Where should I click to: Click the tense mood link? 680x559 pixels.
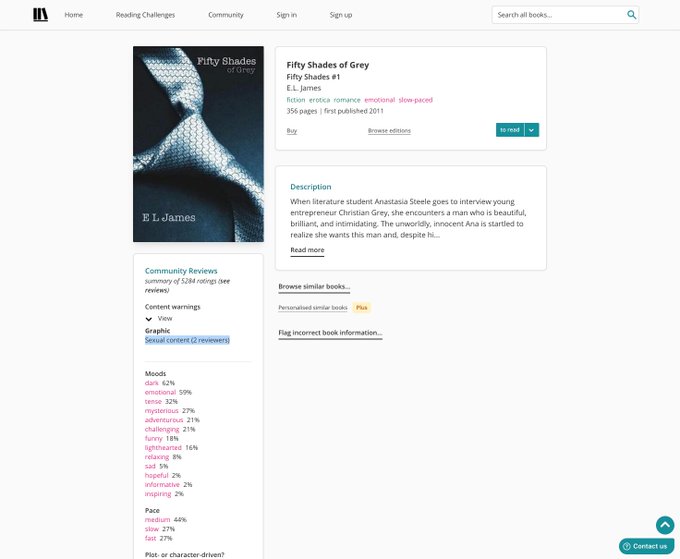point(153,402)
